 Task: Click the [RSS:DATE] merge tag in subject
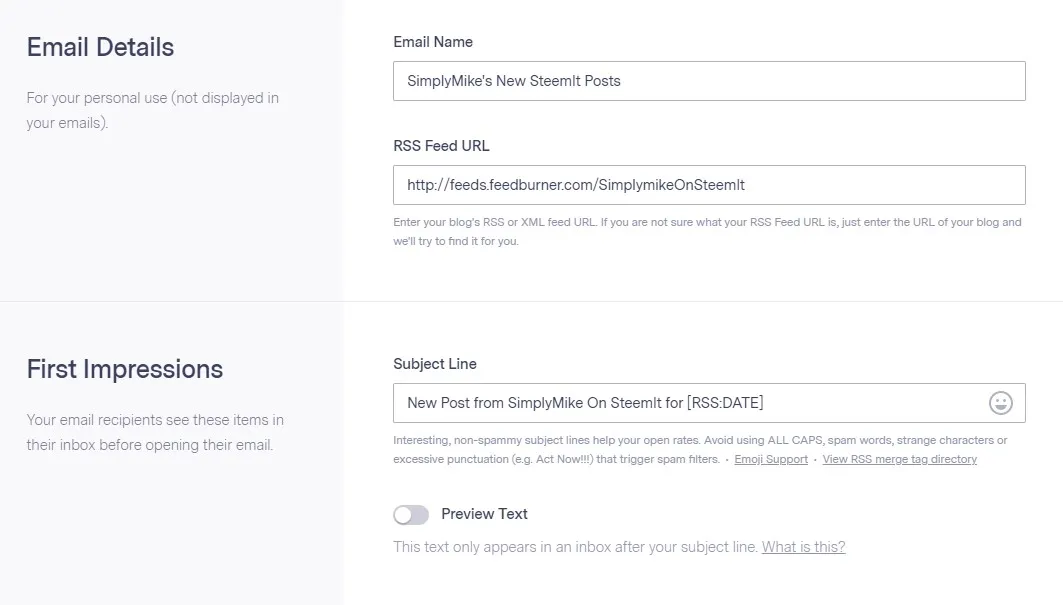click(725, 403)
